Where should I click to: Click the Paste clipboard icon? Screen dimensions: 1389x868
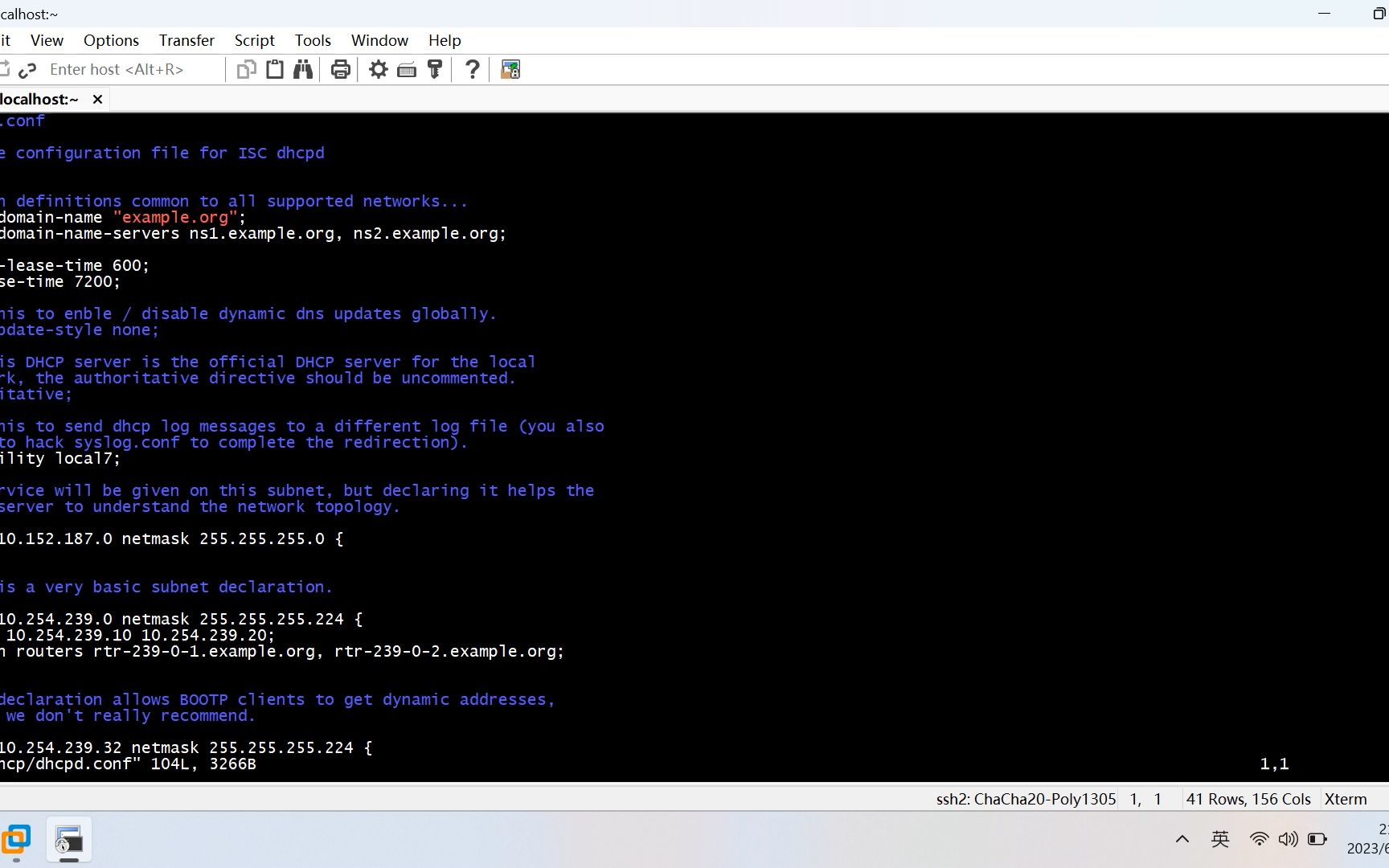point(275,70)
